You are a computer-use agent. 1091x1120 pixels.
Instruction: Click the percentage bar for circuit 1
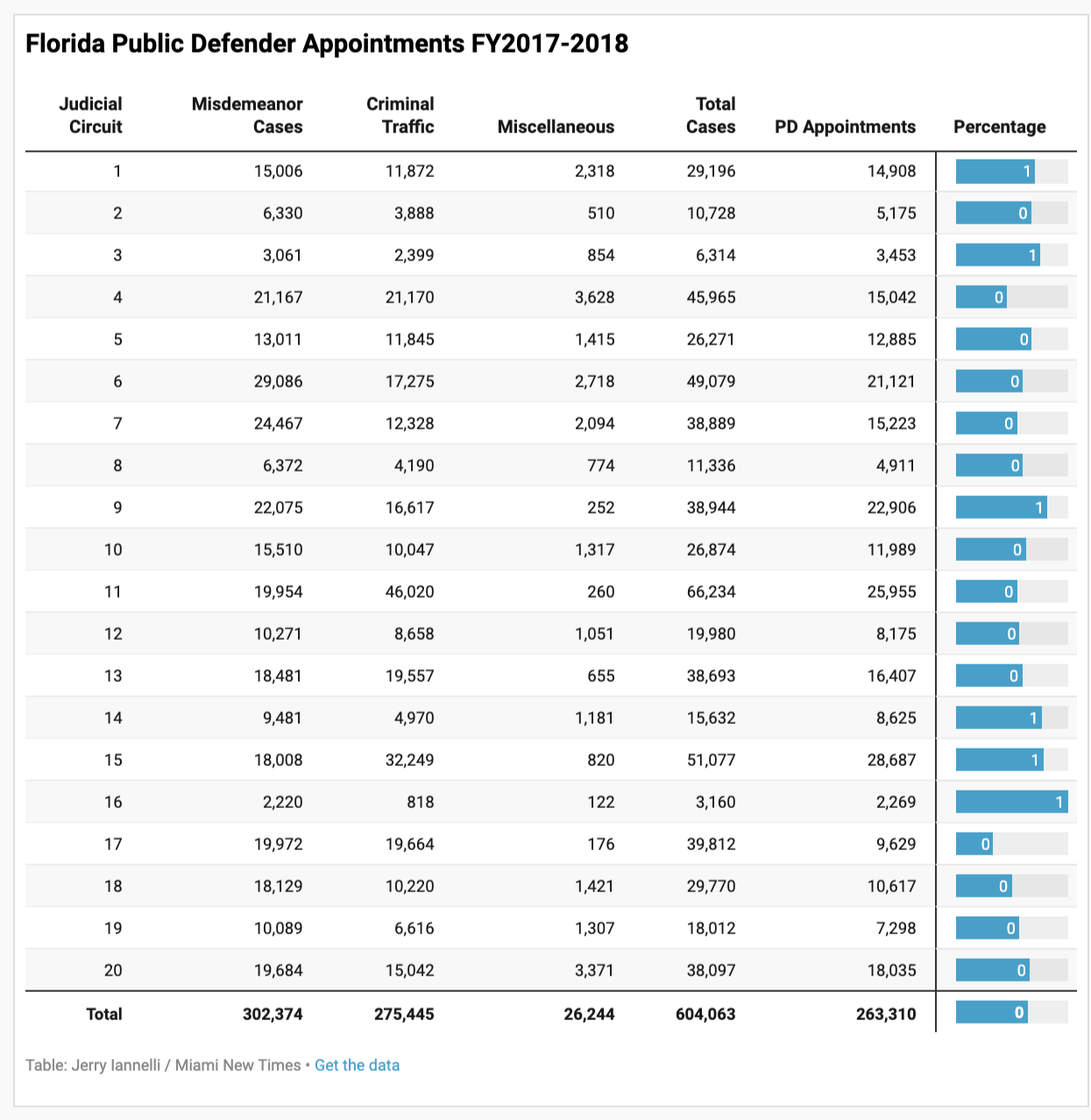pyautogui.click(x=995, y=172)
